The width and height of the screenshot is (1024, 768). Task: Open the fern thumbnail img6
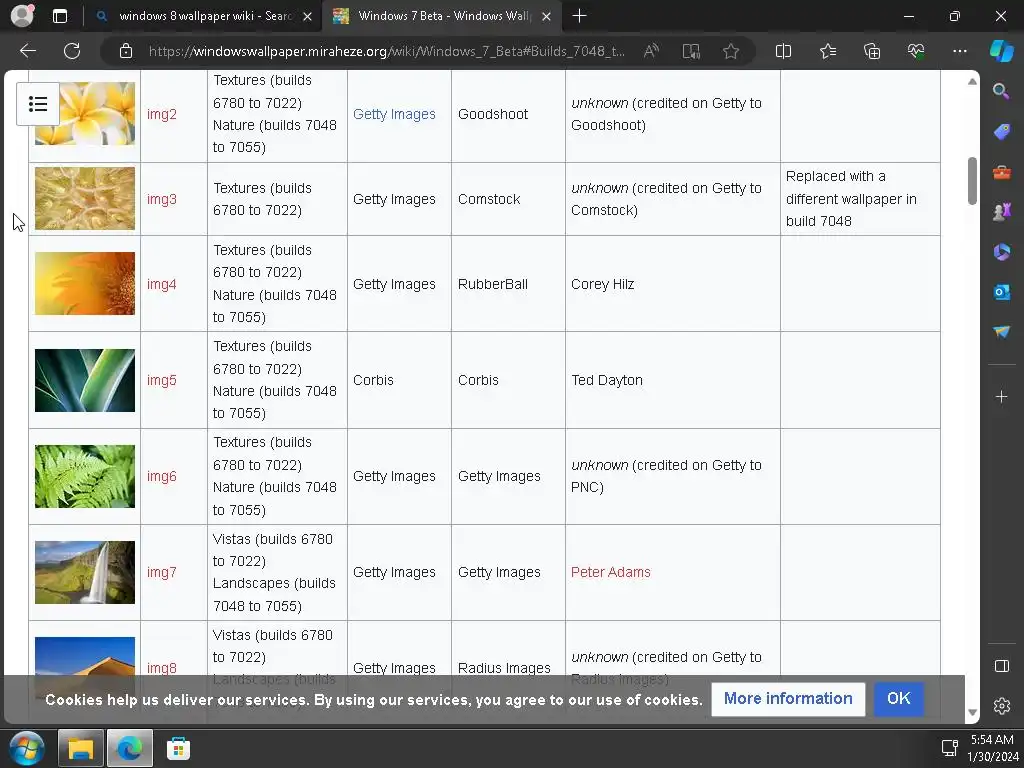pos(85,476)
